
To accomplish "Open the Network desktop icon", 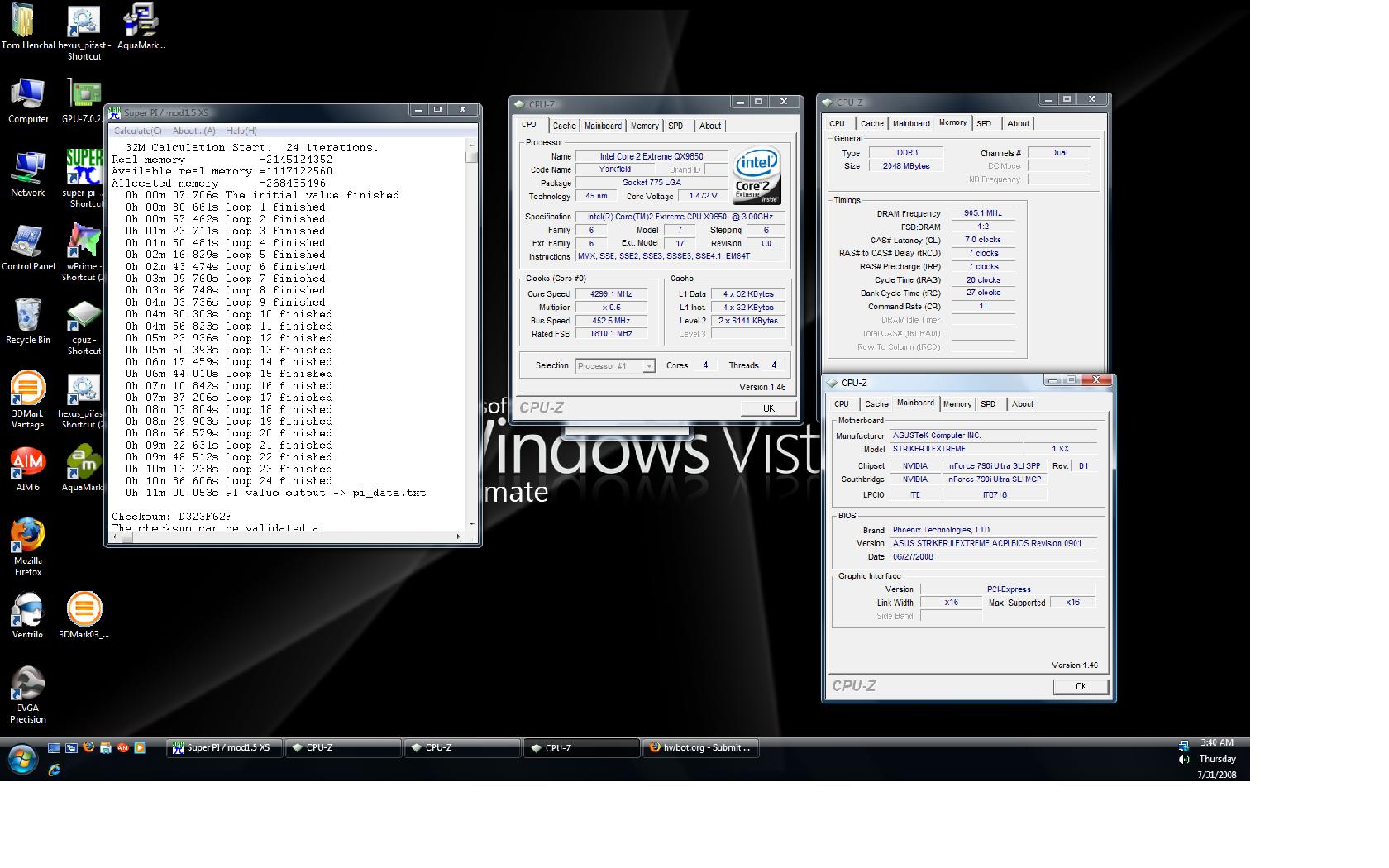I will tap(28, 174).
